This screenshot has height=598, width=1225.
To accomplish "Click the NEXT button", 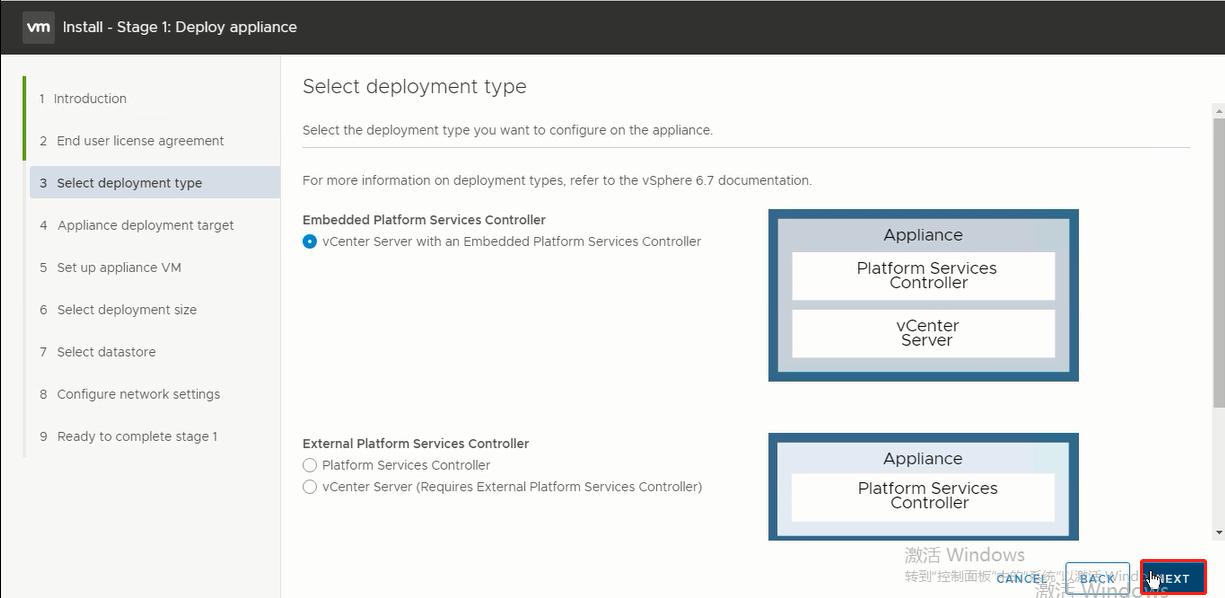I will pyautogui.click(x=1173, y=578).
